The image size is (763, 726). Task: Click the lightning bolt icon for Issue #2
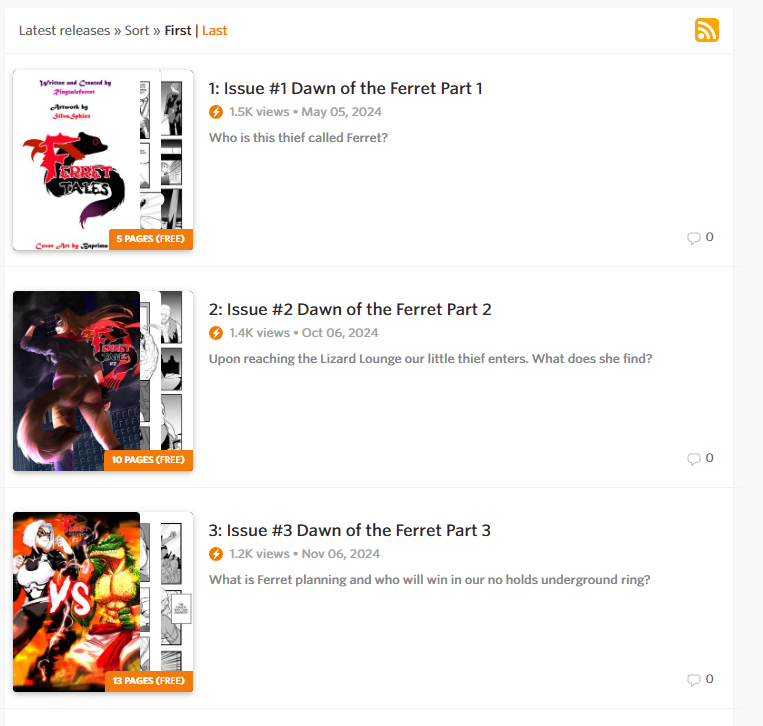click(x=216, y=333)
